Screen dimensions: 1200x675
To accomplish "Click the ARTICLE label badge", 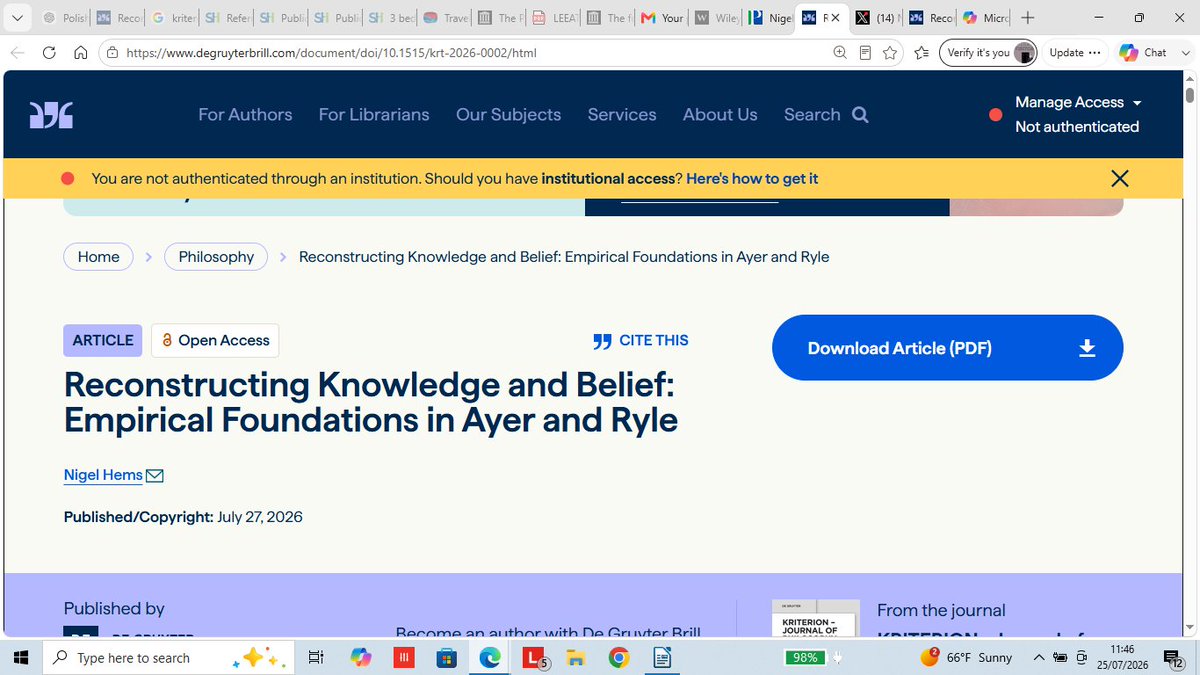I will [103, 340].
